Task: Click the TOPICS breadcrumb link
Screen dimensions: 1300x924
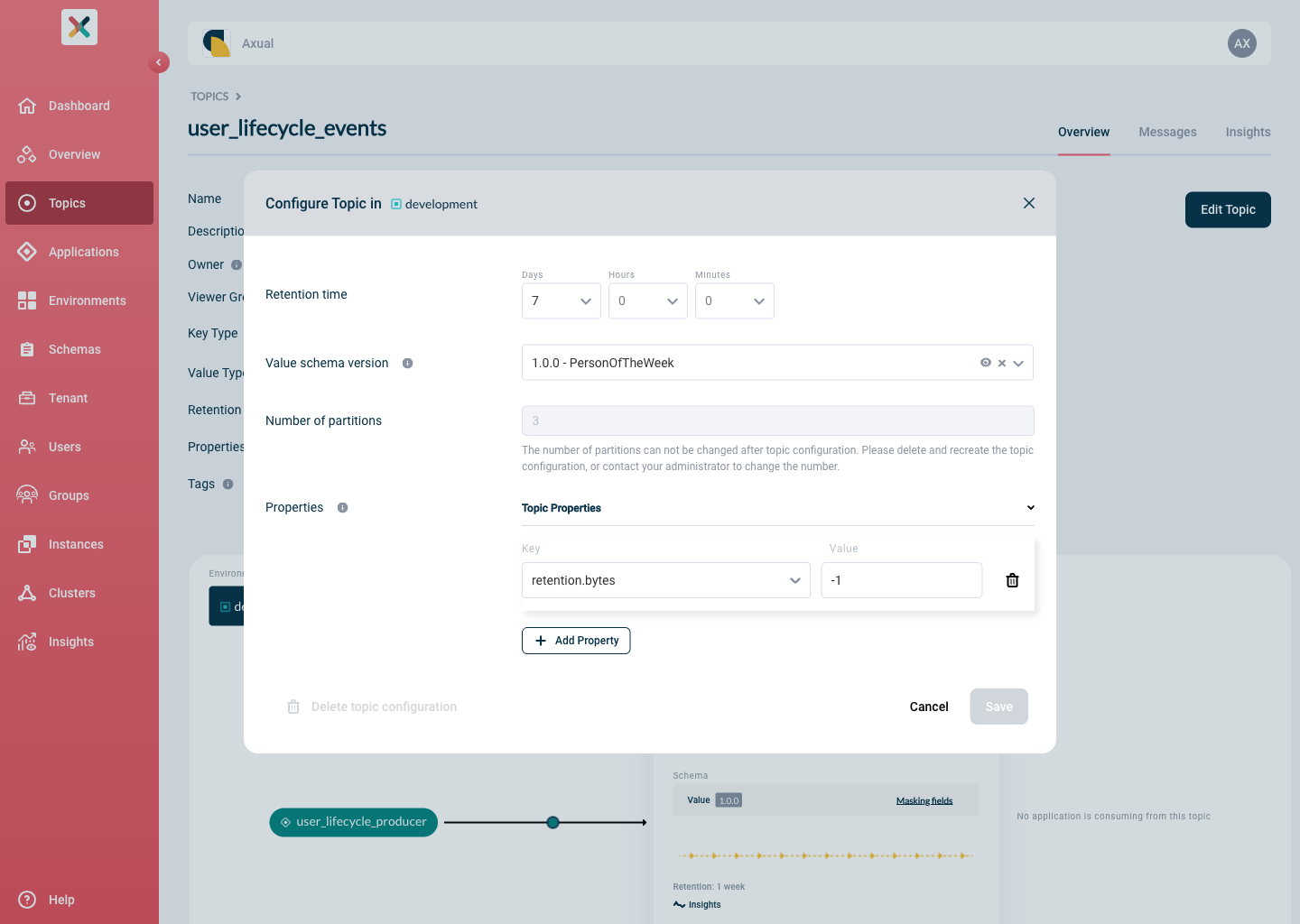Action: (209, 97)
